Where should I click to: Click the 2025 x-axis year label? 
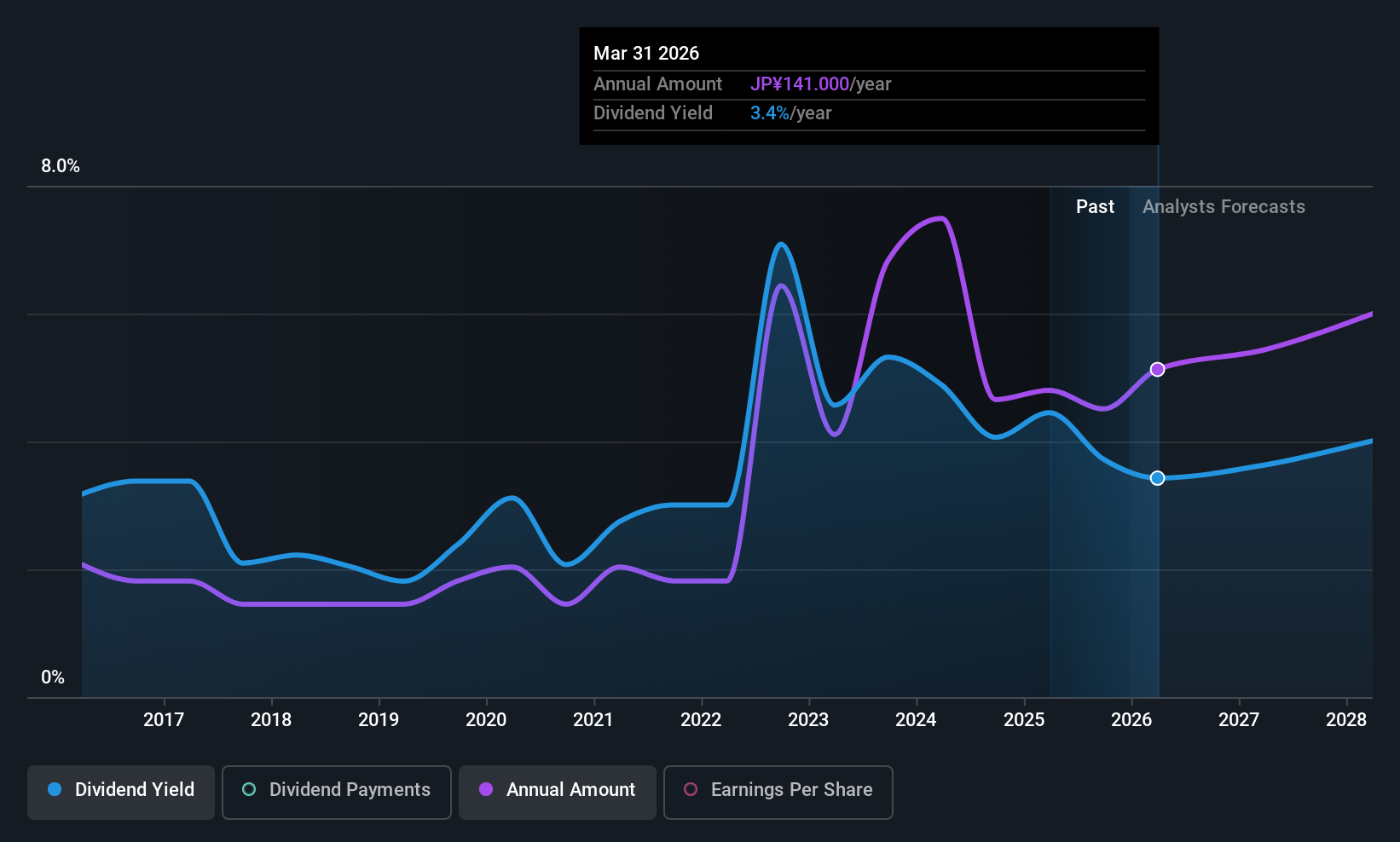(x=1024, y=719)
